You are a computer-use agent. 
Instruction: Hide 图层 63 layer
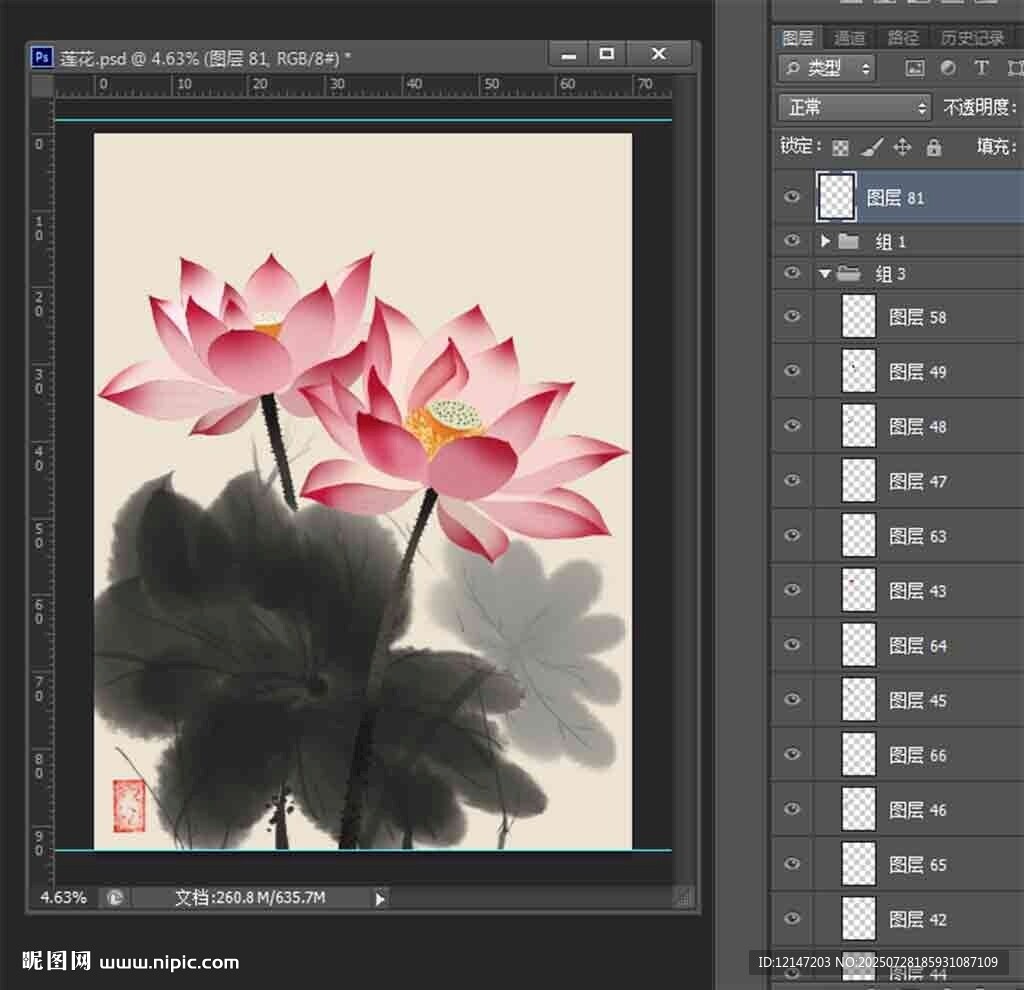792,535
